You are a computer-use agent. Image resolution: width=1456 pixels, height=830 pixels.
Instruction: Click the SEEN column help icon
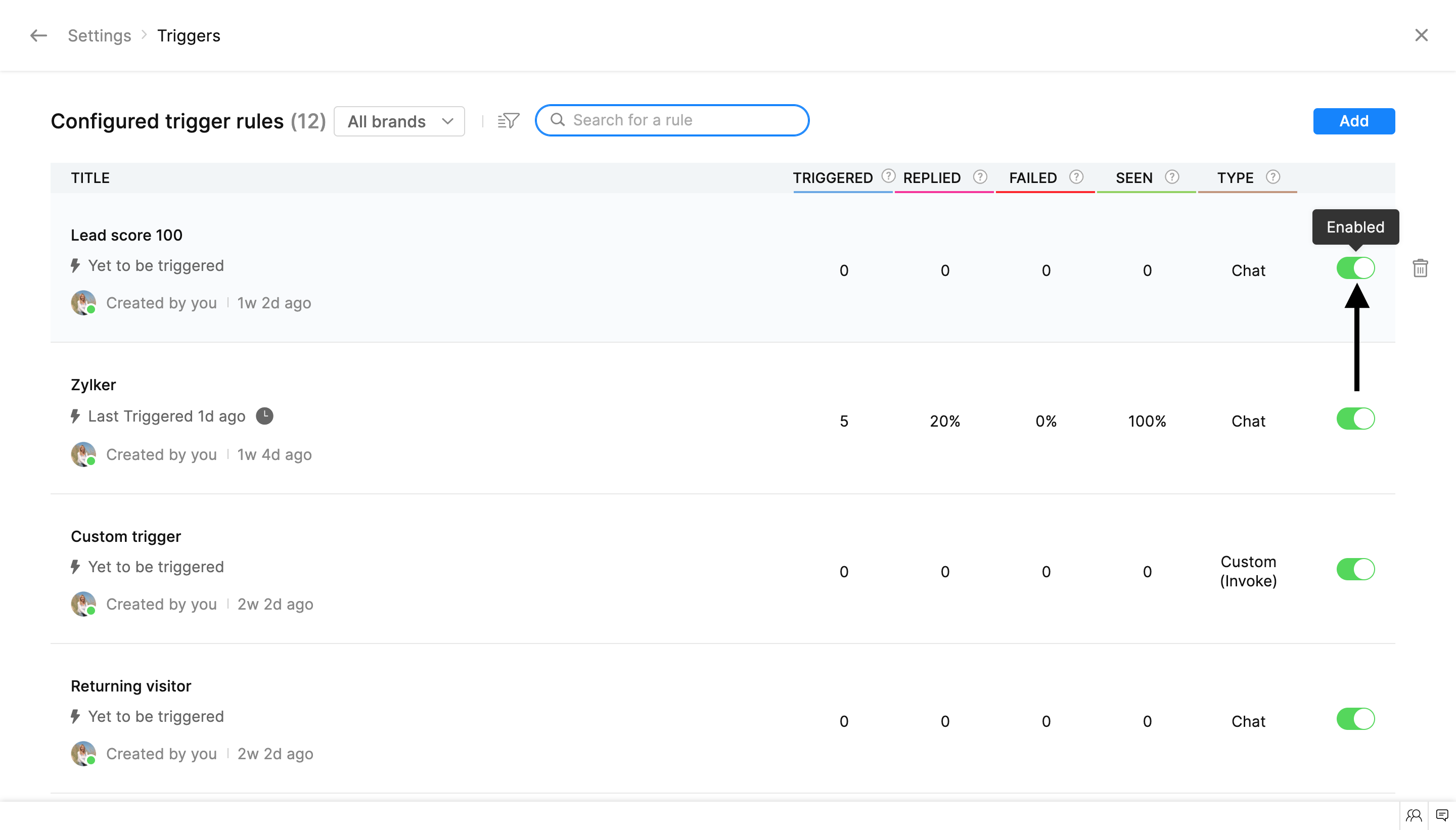(x=1171, y=177)
